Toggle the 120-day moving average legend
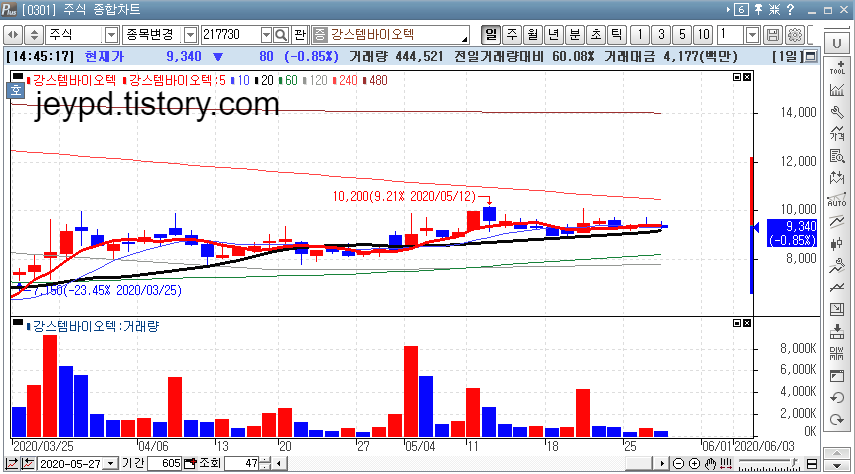This screenshot has height=474, width=855. (x=315, y=81)
